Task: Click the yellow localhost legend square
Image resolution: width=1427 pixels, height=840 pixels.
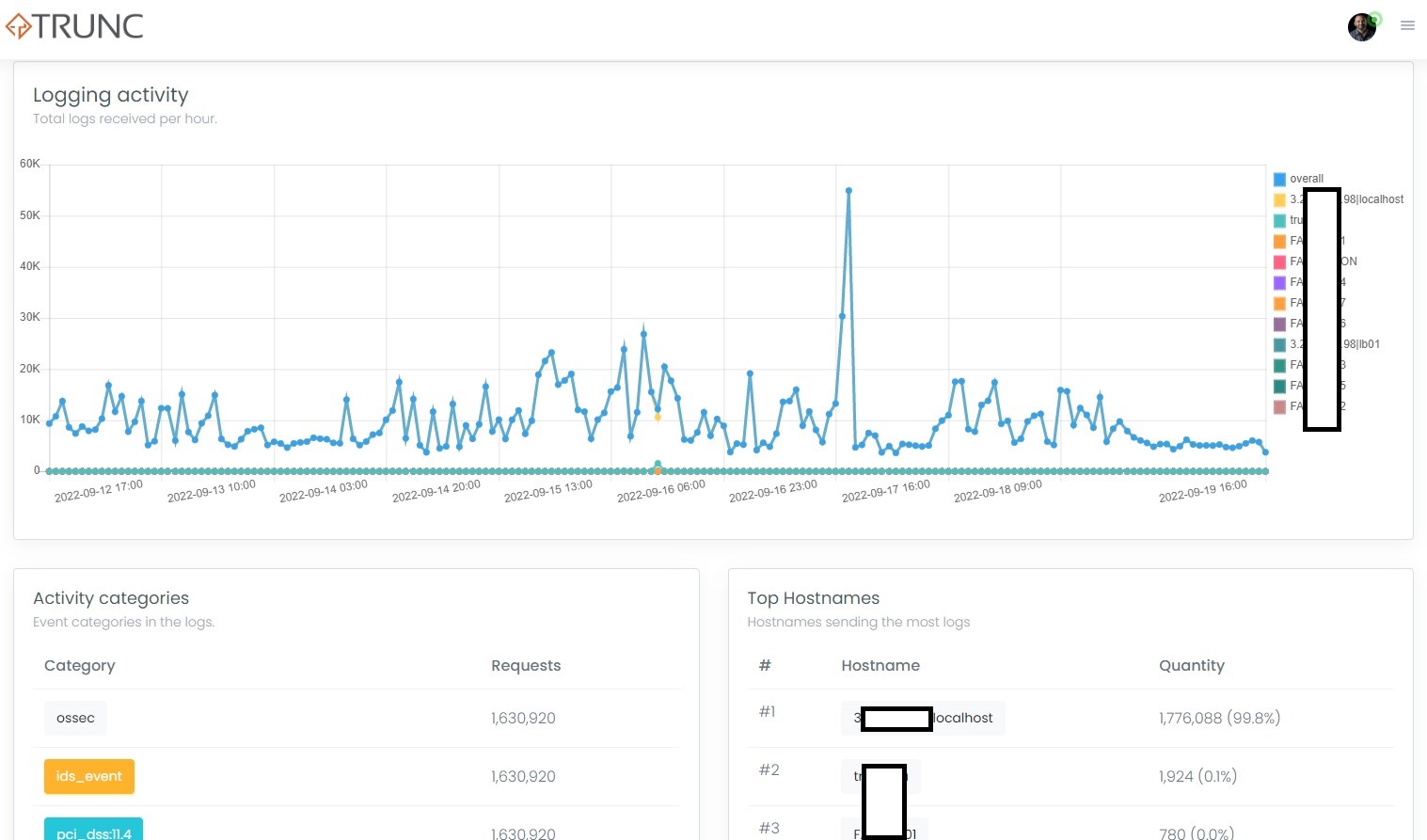Action: pos(1279,199)
